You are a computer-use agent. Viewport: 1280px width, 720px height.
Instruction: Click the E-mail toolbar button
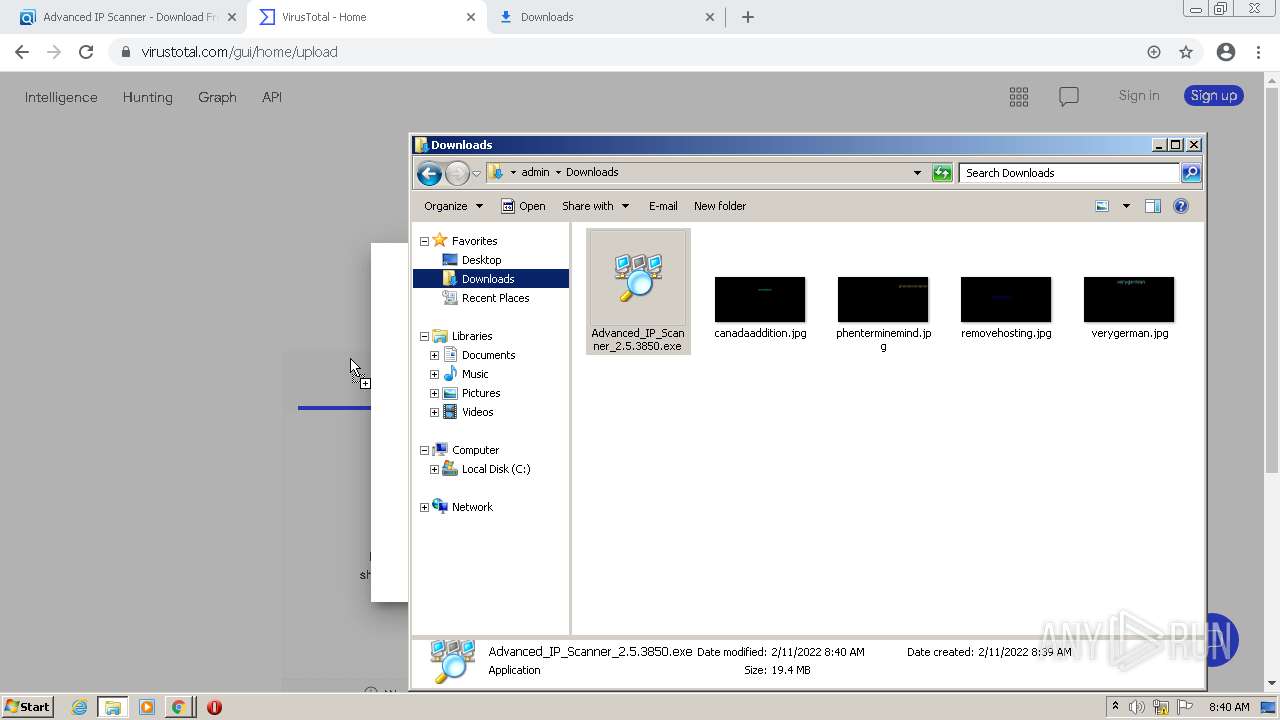[663, 206]
